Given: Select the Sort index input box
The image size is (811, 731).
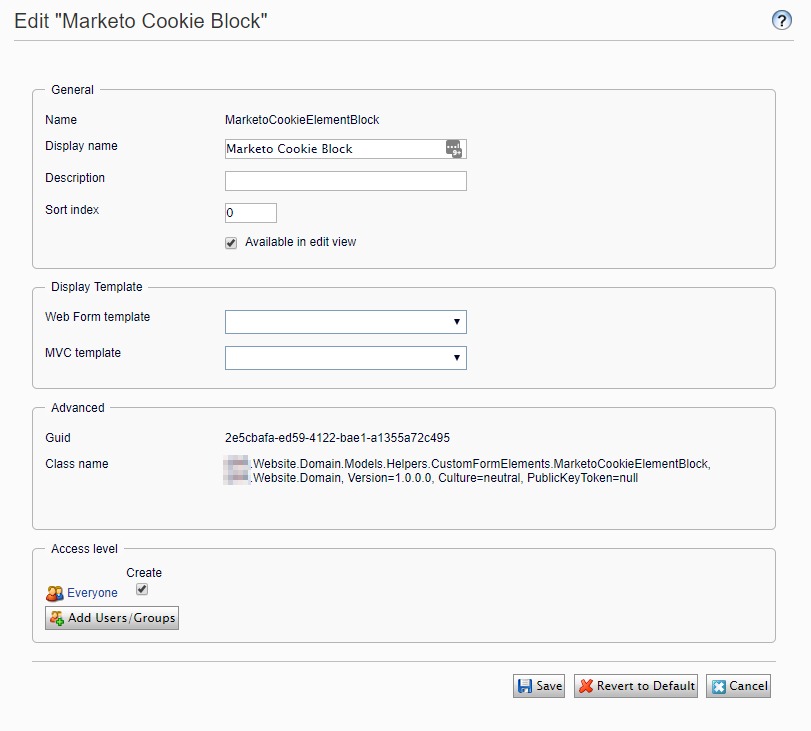Looking at the screenshot, I should [x=250, y=213].
